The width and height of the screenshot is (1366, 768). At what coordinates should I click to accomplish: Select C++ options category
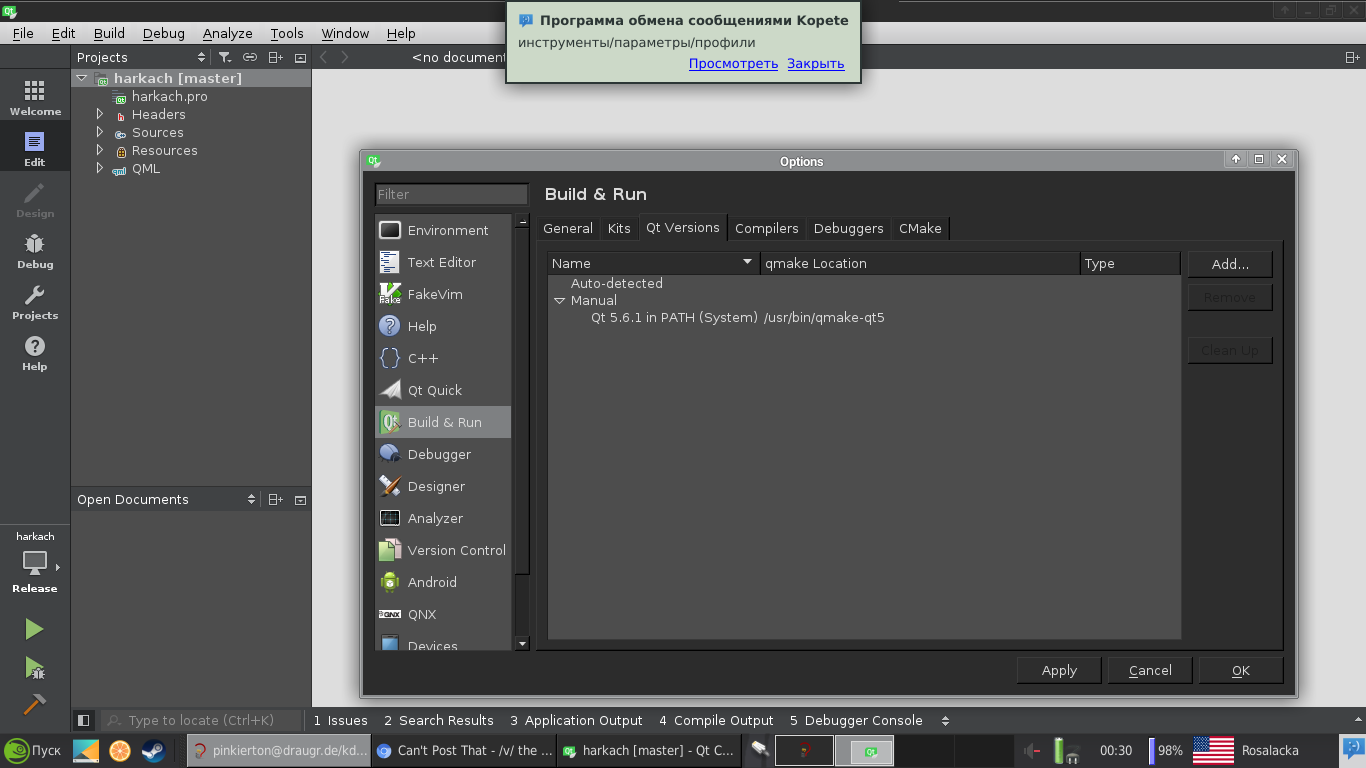[443, 358]
